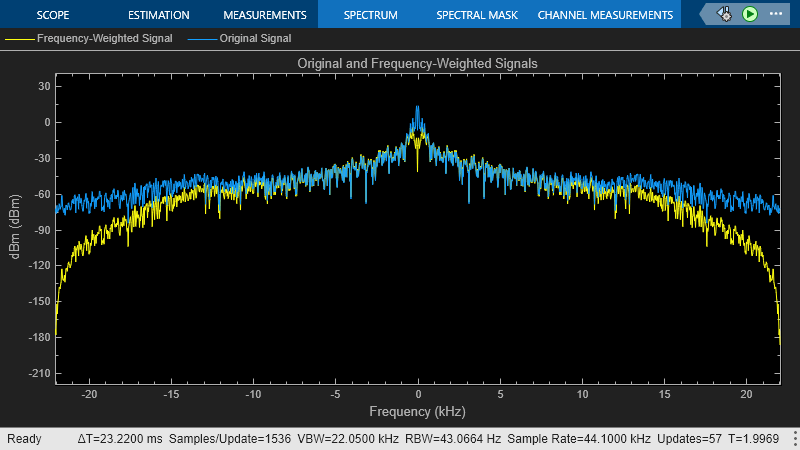Click the active Spectrum tab
The height and width of the screenshot is (450, 800).
click(370, 15)
